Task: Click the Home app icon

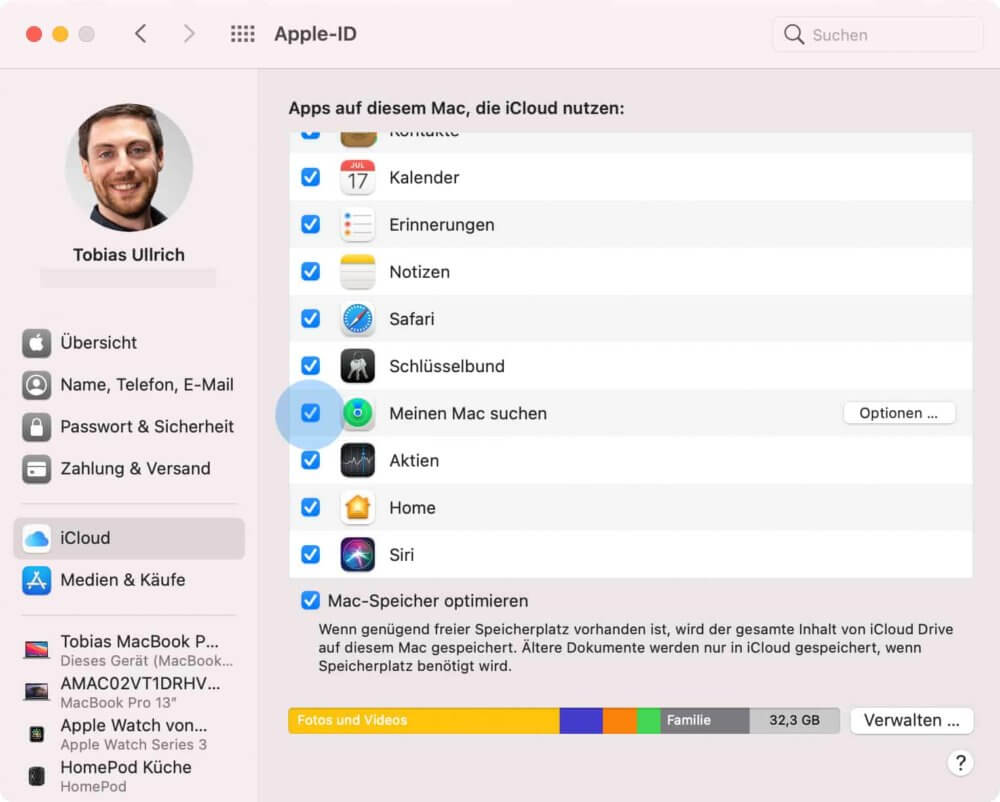Action: click(357, 507)
